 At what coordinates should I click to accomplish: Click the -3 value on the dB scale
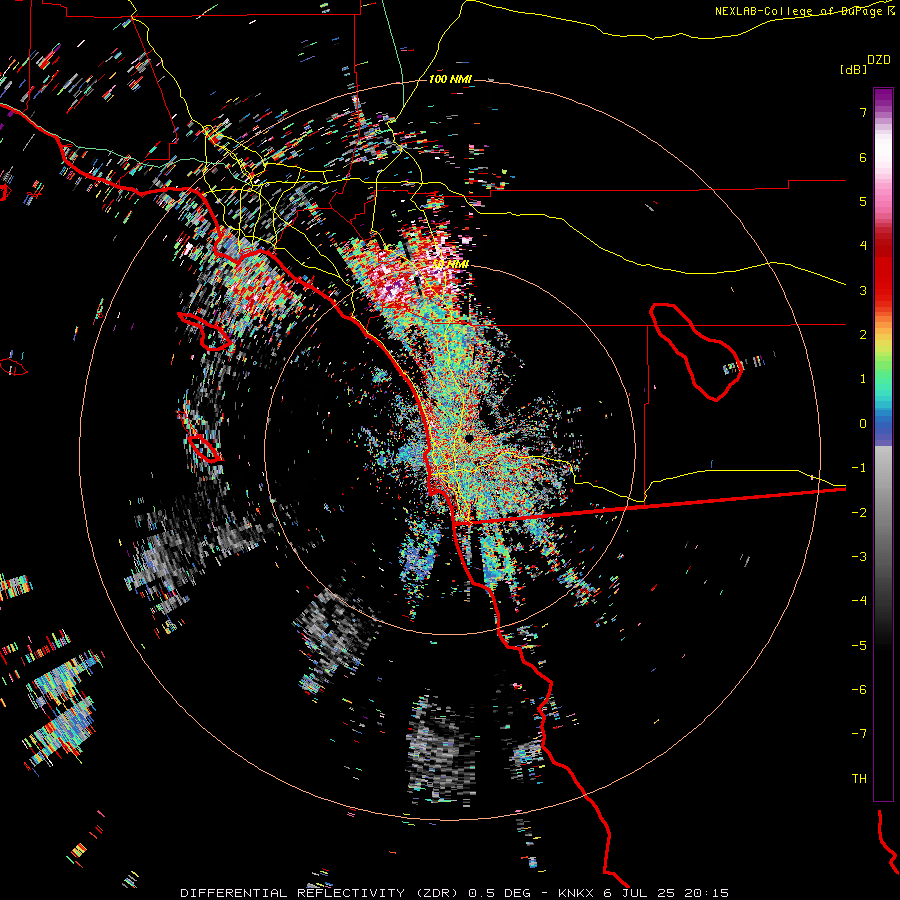tap(859, 557)
